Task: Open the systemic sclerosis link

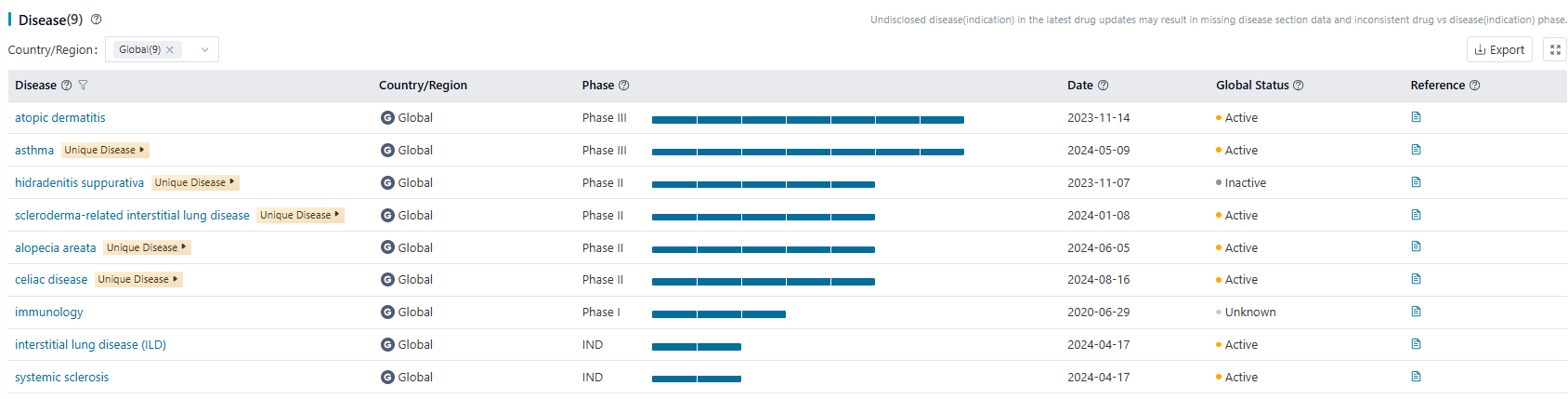Action: [x=61, y=377]
